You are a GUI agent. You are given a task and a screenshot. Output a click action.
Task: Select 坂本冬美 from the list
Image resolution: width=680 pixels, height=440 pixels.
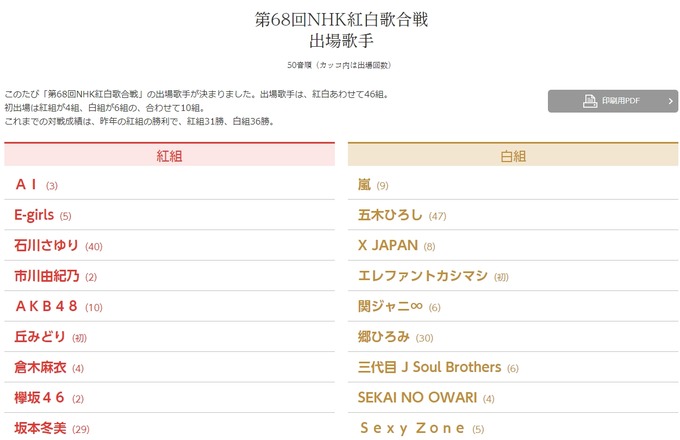(x=40, y=428)
